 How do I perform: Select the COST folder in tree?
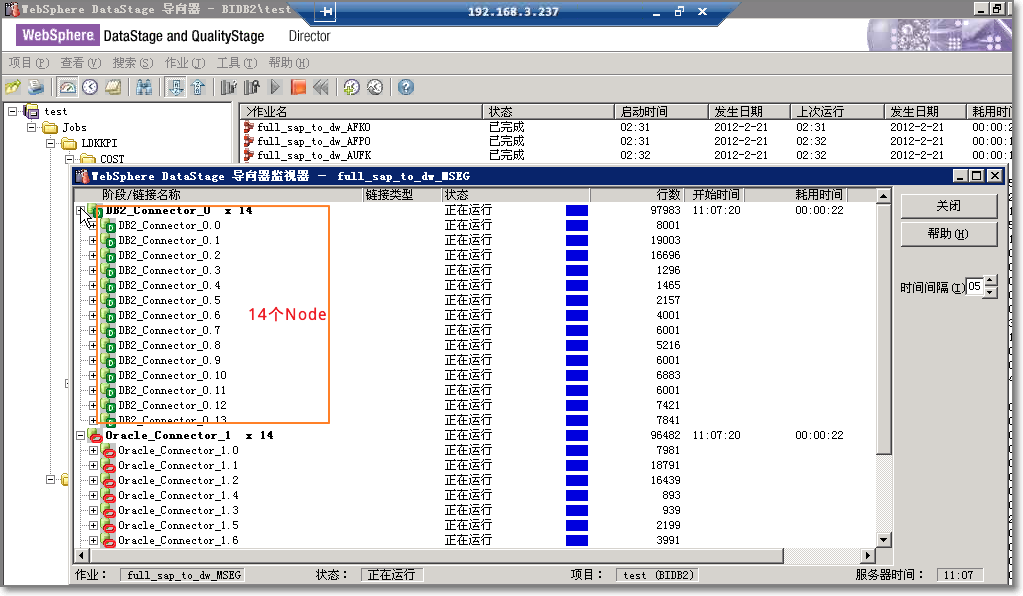coord(112,159)
